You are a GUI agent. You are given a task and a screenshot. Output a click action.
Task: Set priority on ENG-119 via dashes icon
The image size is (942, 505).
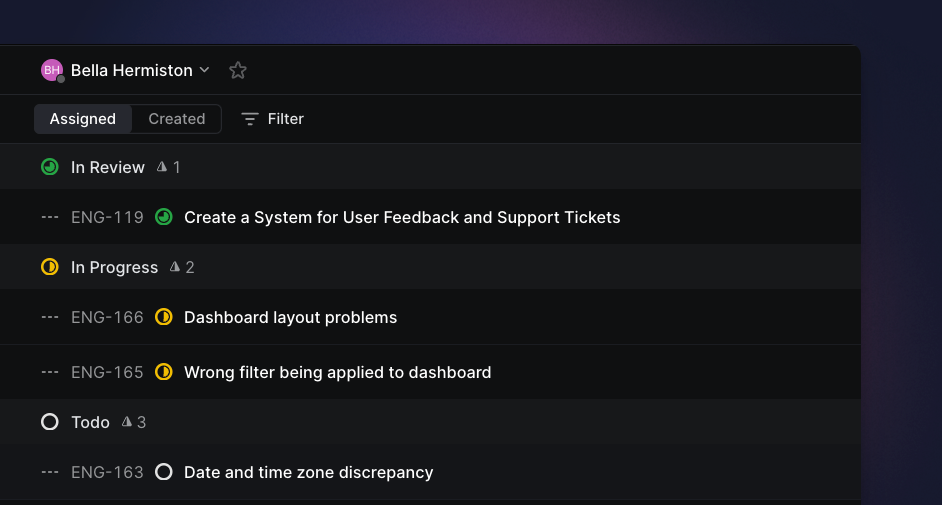coord(50,217)
